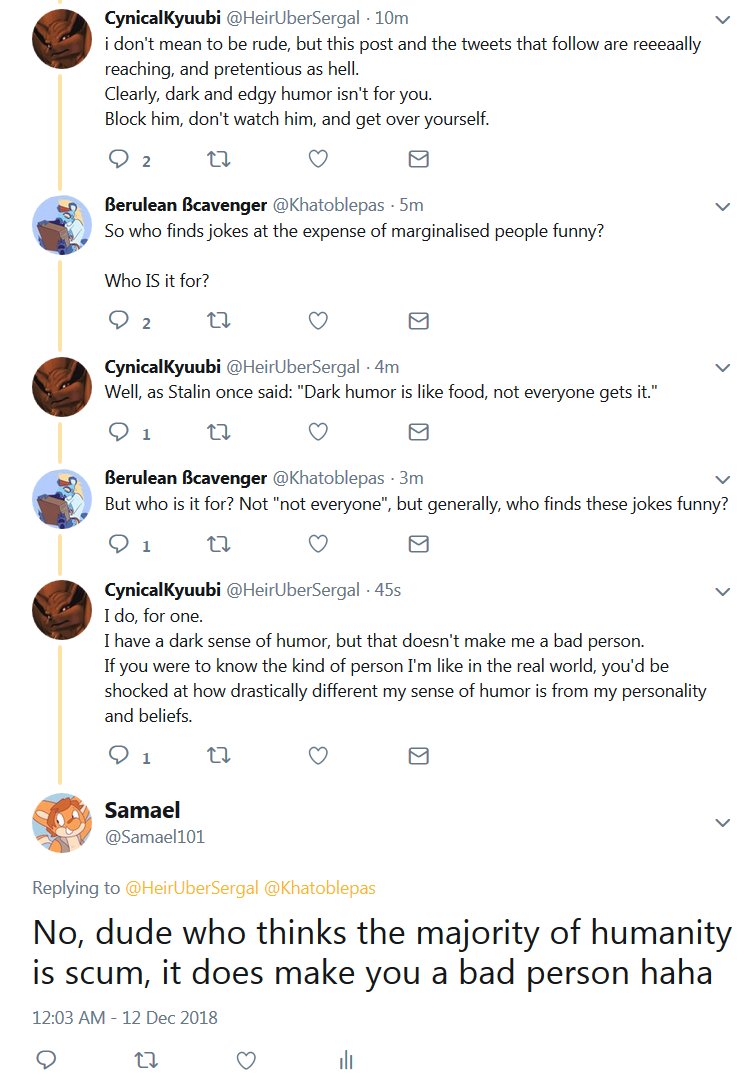Like CynicalKyuubi's 45s tweet
The height and width of the screenshot is (1082, 750).
(317, 756)
